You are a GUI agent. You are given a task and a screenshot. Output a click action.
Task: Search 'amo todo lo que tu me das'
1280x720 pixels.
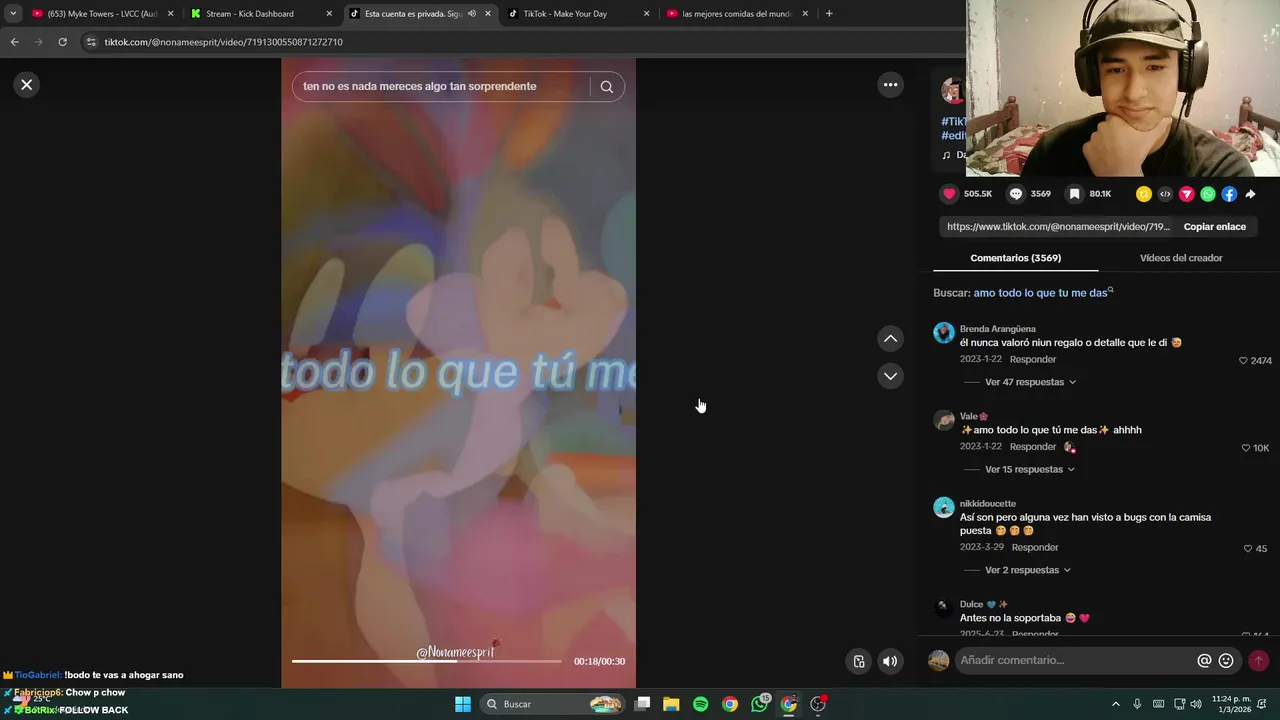1043,293
